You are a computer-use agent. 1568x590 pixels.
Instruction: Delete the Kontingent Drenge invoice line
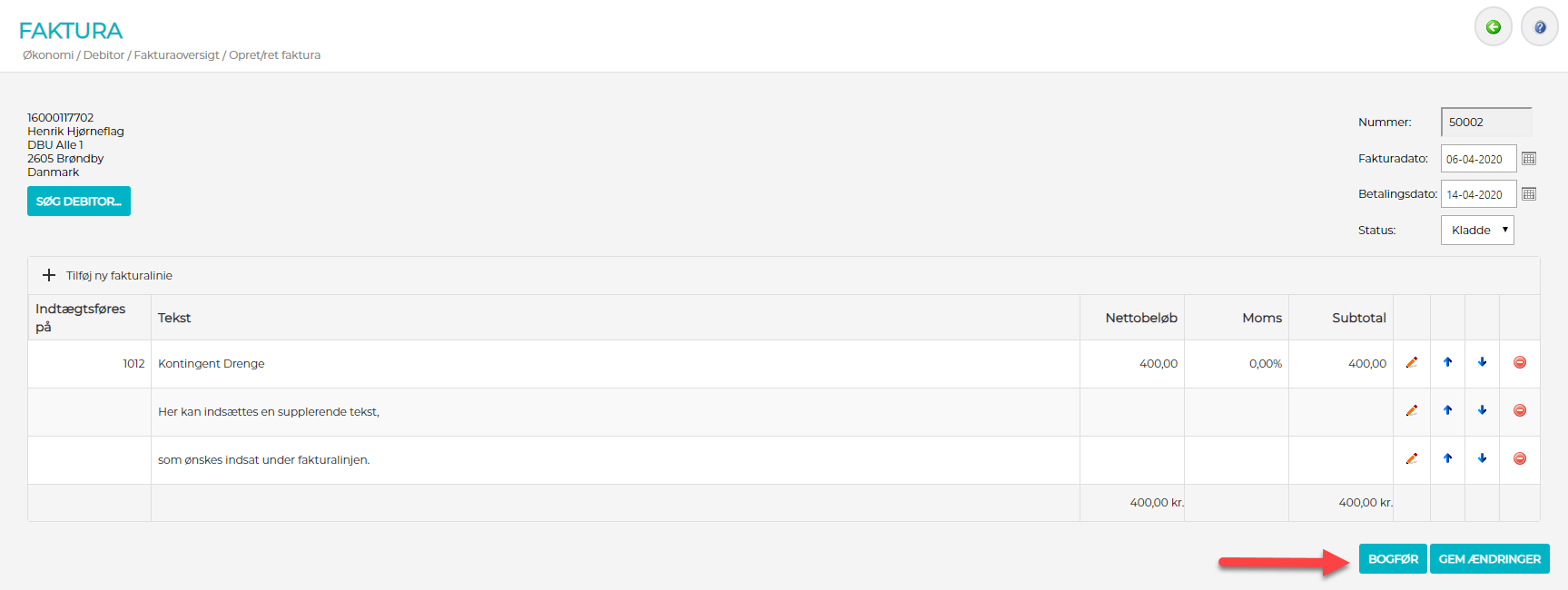click(x=1520, y=363)
